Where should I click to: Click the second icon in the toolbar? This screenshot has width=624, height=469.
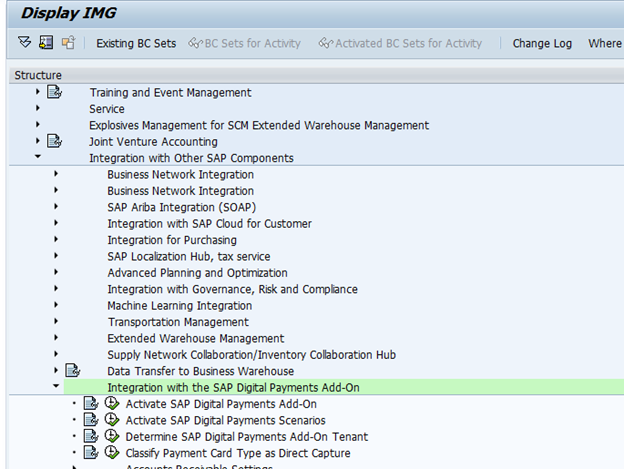(x=46, y=43)
